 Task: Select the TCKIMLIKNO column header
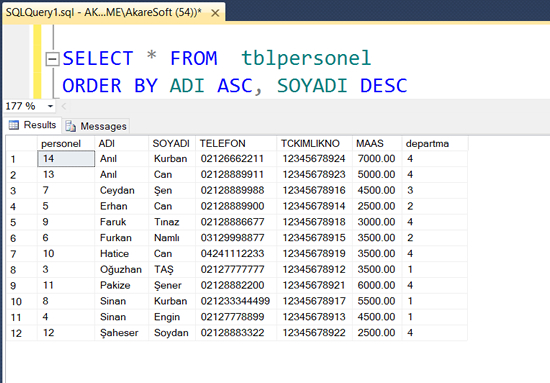(314, 143)
